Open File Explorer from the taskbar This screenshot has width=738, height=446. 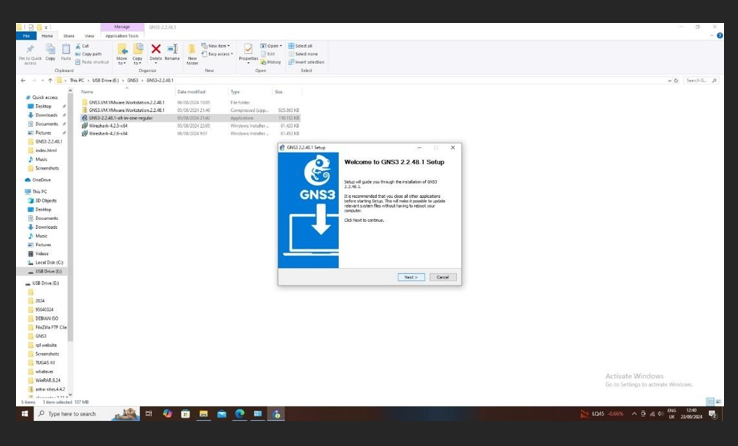point(203,414)
